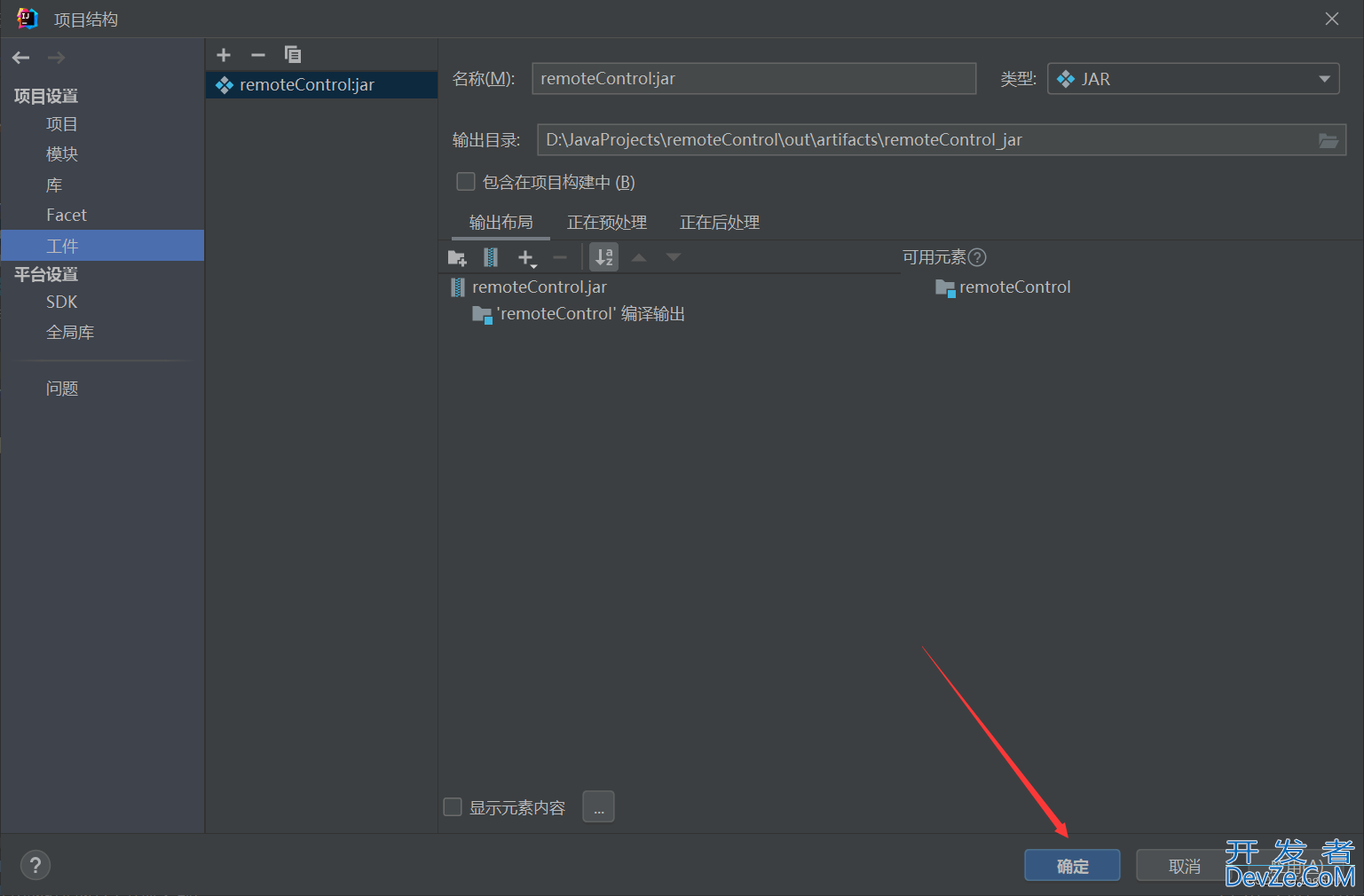The width and height of the screenshot is (1364, 896).
Task: Close the project structure dialog
Action: pos(1332,19)
